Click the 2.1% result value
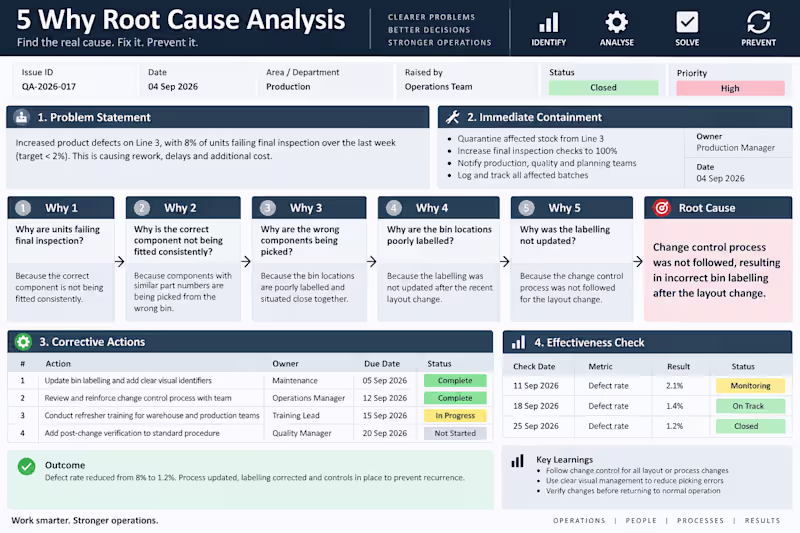Viewport: 800px width, 533px height. (674, 386)
